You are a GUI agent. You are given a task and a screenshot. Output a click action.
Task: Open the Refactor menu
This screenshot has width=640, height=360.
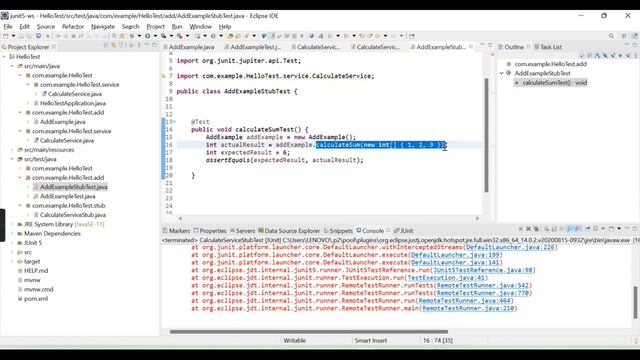[x=73, y=27]
